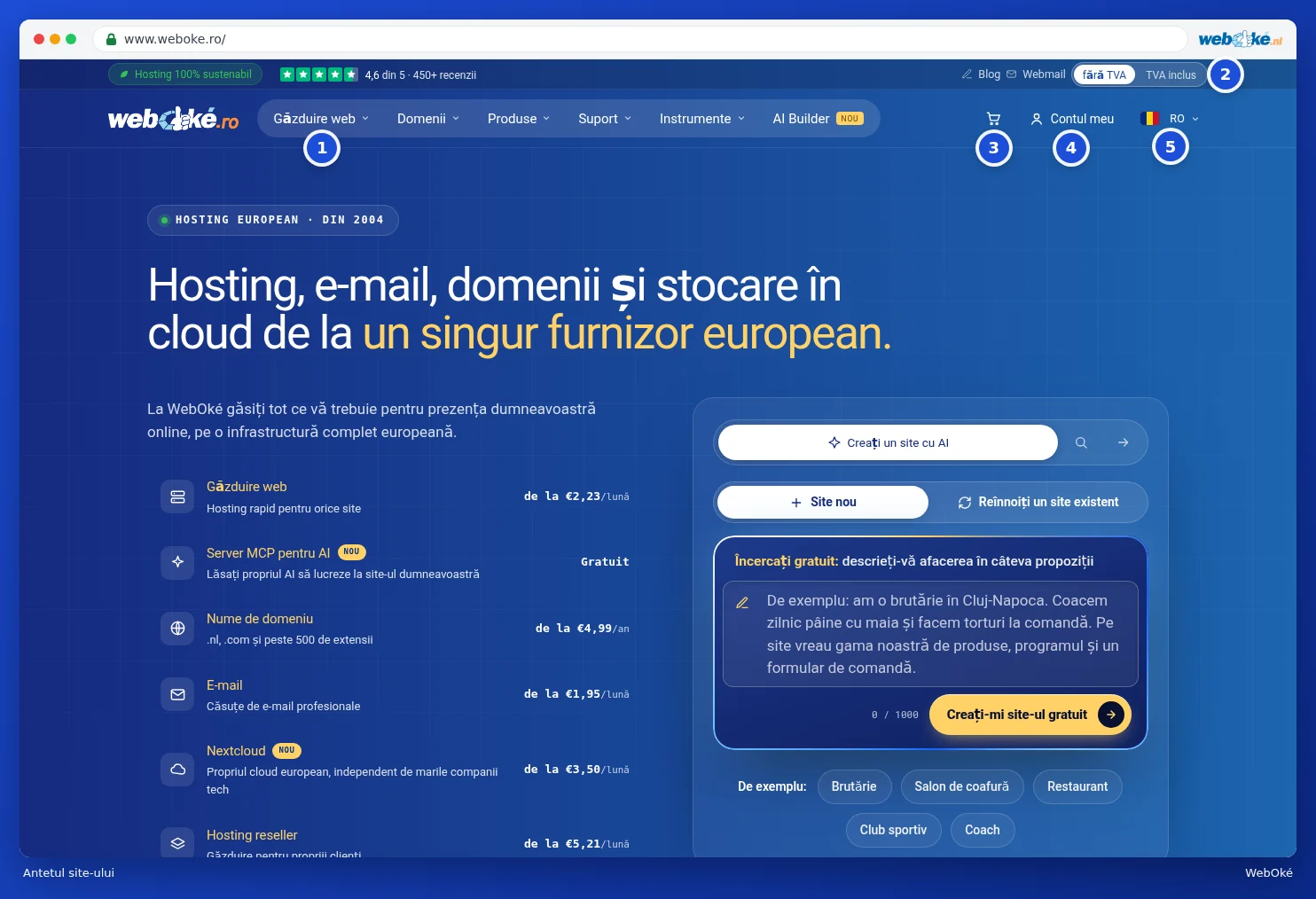Click 'Creați-mi site-ul gratuit' button
Viewport: 1316px width, 899px height.
pyautogui.click(x=1030, y=715)
